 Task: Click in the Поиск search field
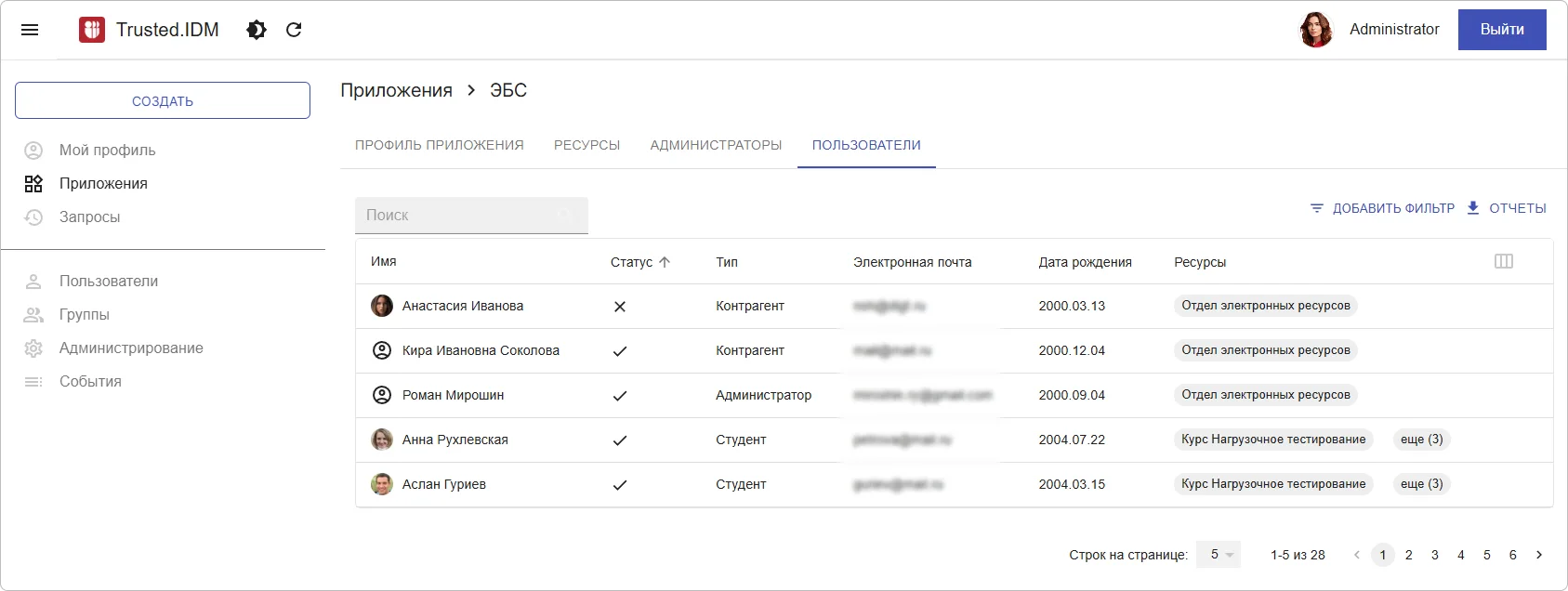click(460, 216)
